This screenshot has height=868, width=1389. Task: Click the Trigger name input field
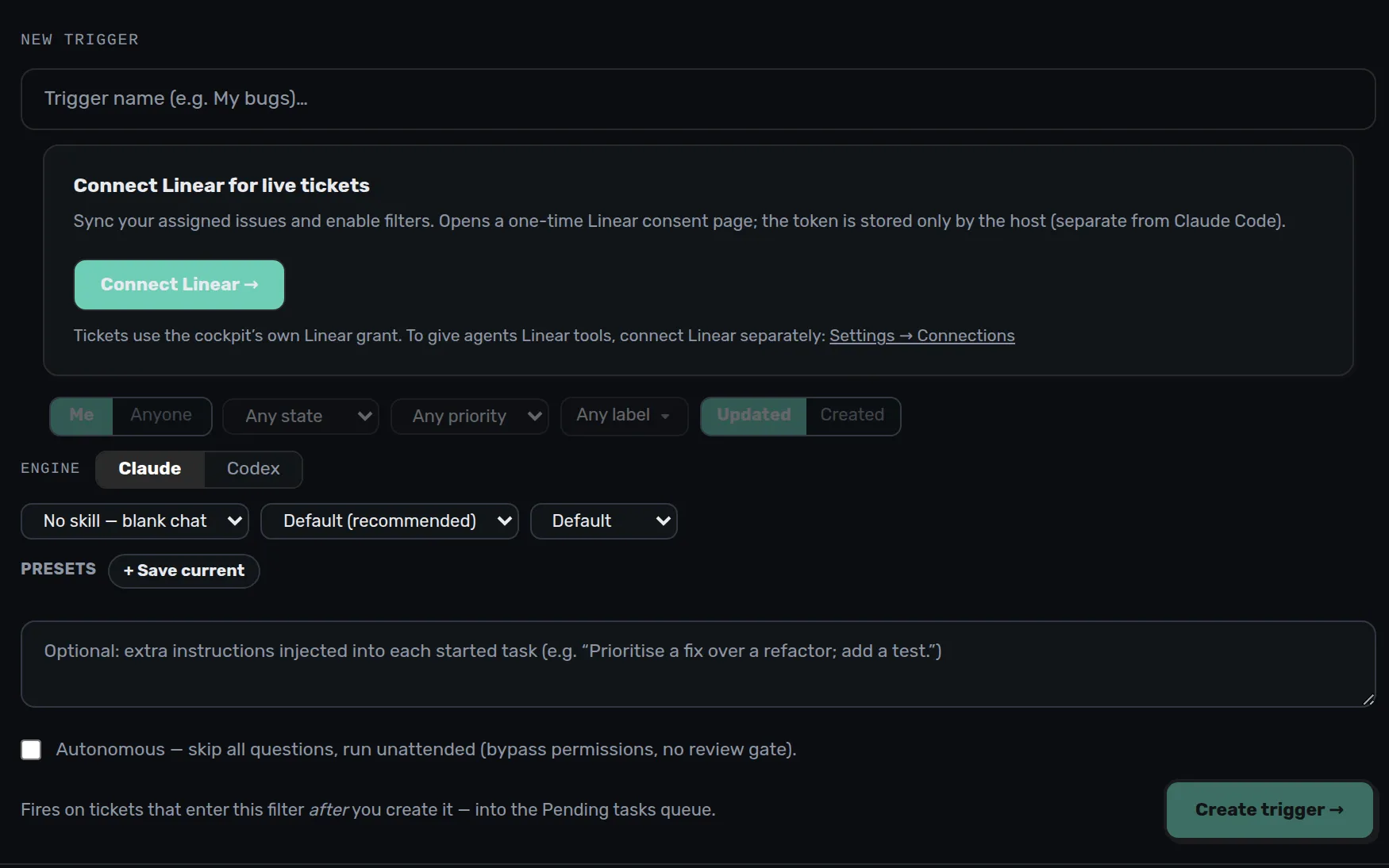(698, 99)
